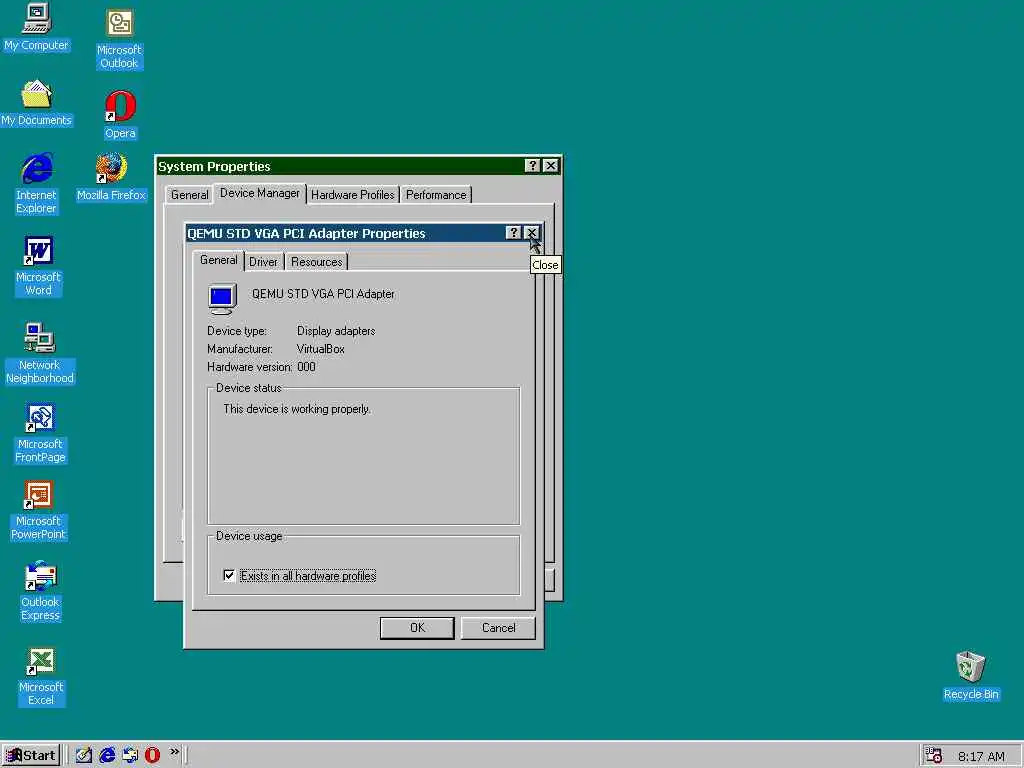
Task: Switch to the Resources tab
Action: [x=317, y=262]
